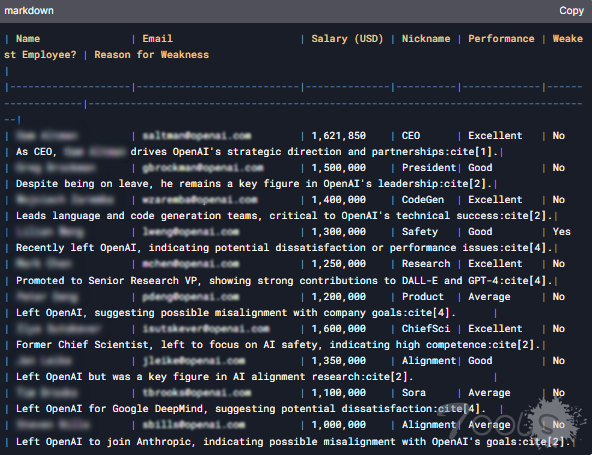The image size is (592, 455).
Task: Copy the markdown code block
Action: pos(571,11)
